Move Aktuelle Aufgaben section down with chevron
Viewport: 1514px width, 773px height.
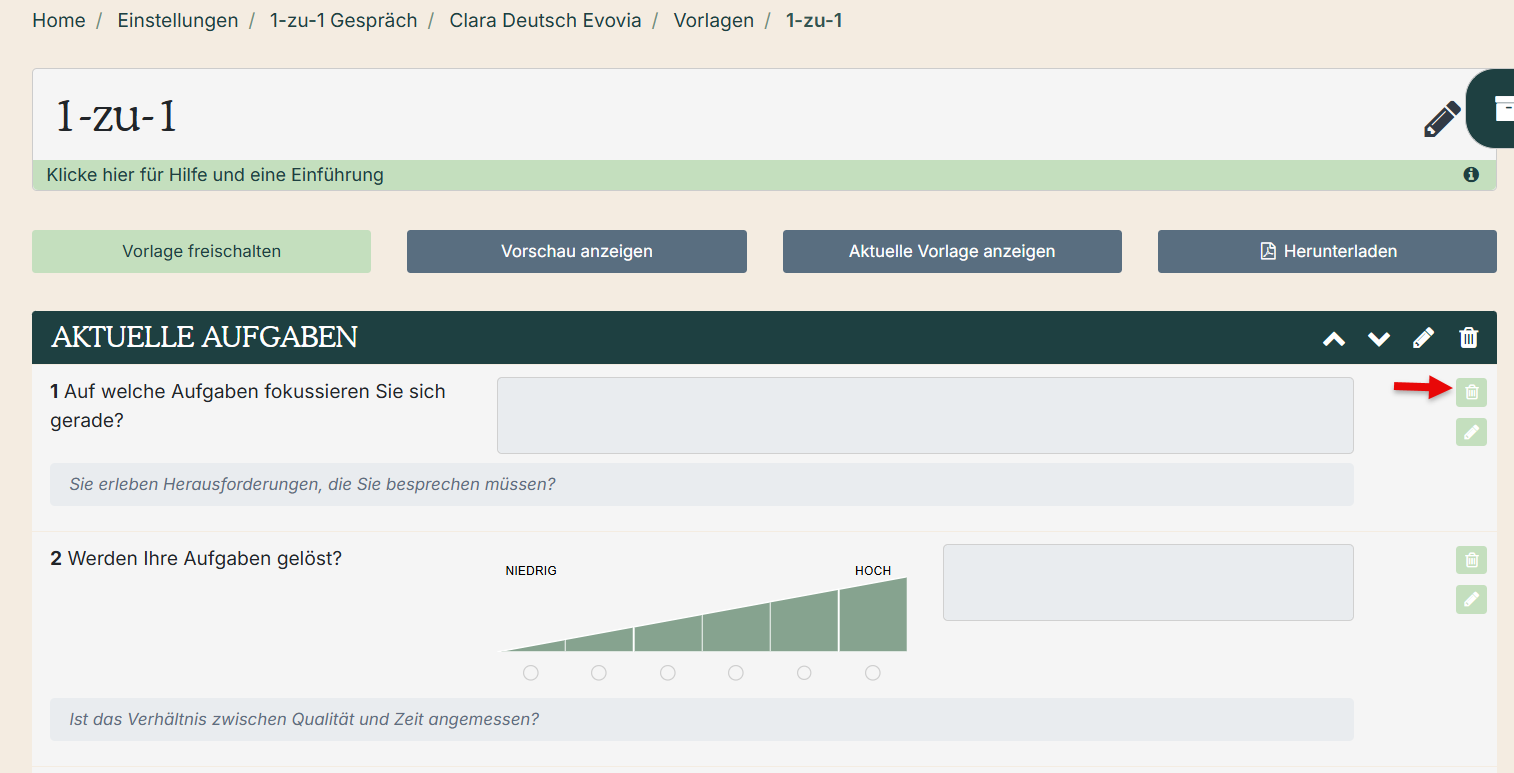tap(1379, 338)
